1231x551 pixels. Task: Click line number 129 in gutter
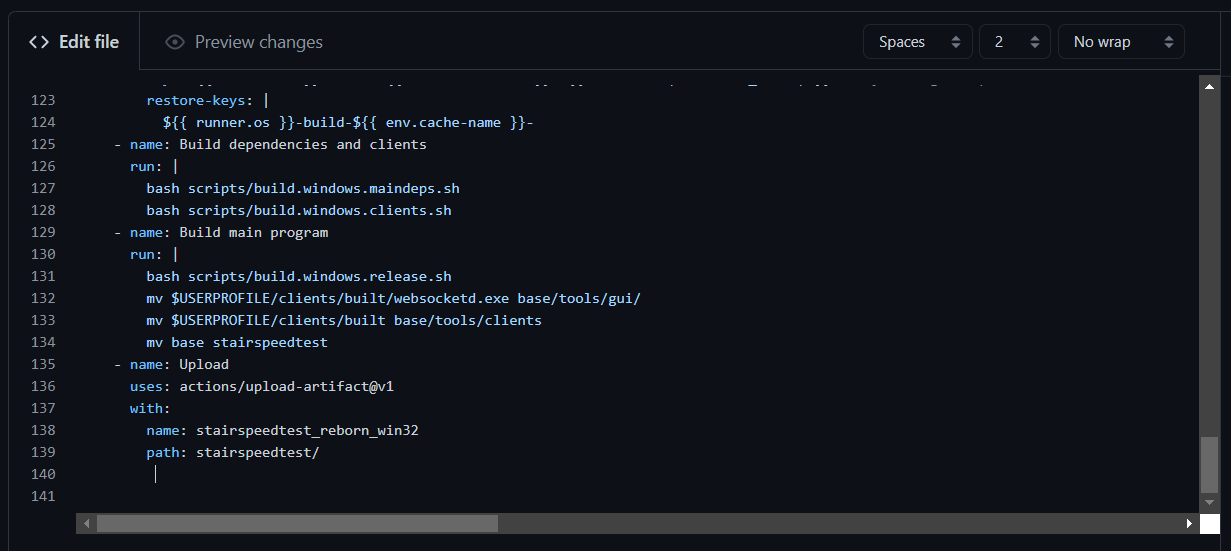tap(43, 233)
